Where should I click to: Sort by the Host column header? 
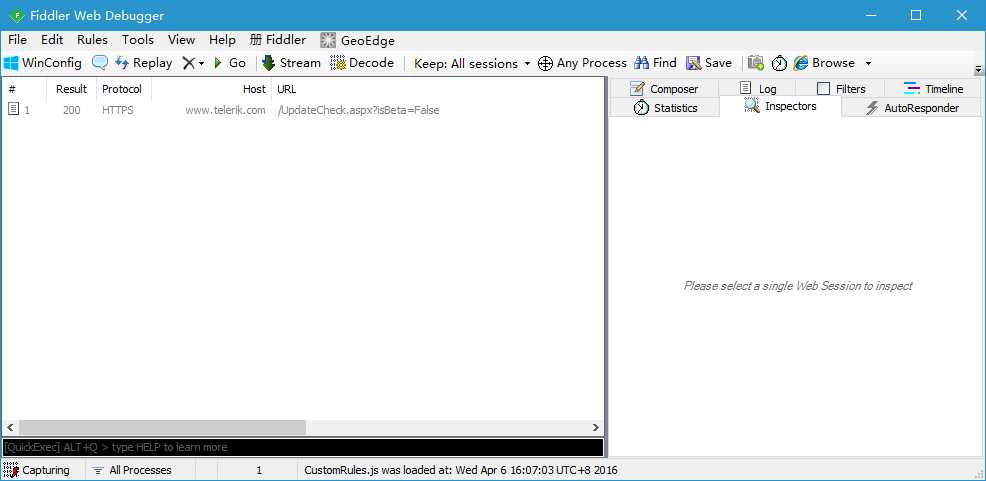point(211,89)
